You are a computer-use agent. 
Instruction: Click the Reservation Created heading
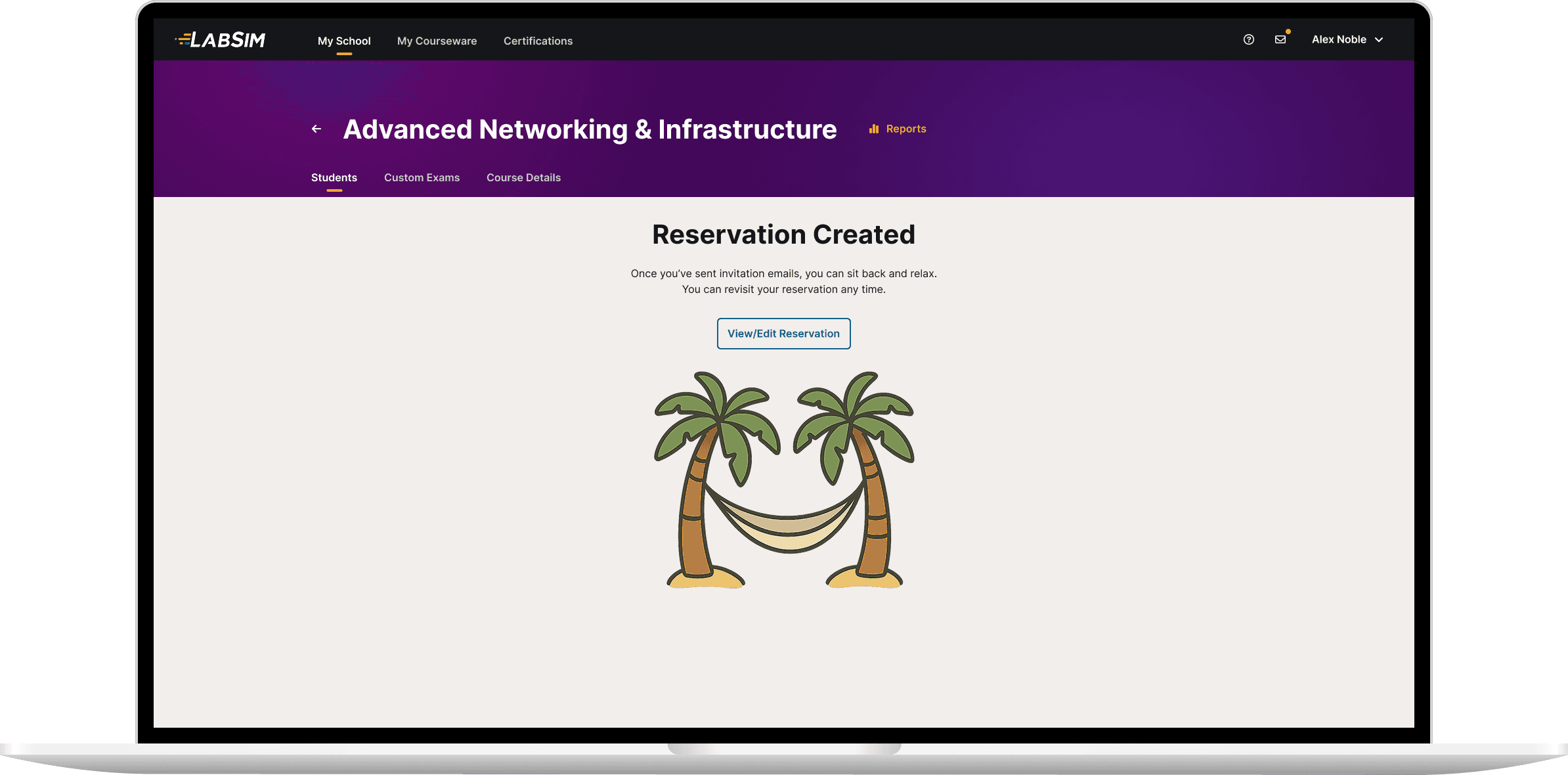coord(783,234)
